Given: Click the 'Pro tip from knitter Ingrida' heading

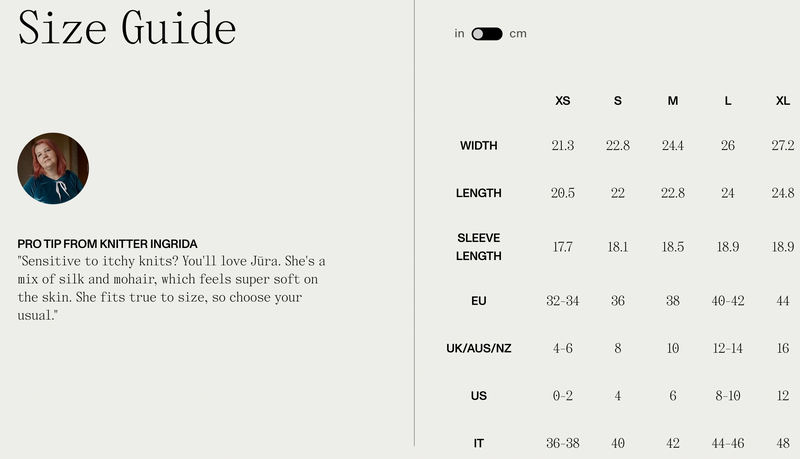Looking at the screenshot, I should [108, 244].
